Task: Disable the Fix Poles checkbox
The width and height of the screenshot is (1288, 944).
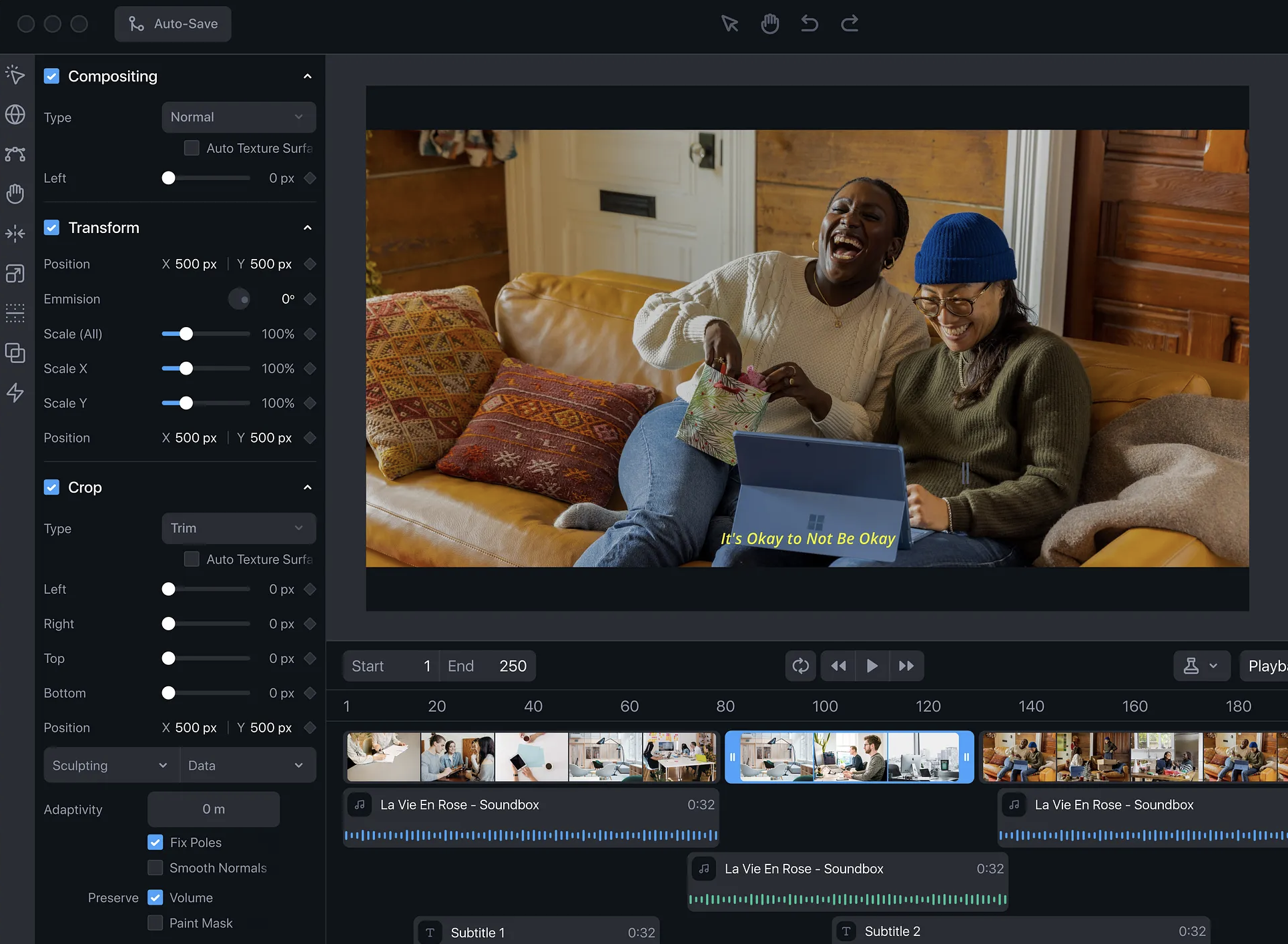Action: (x=155, y=843)
